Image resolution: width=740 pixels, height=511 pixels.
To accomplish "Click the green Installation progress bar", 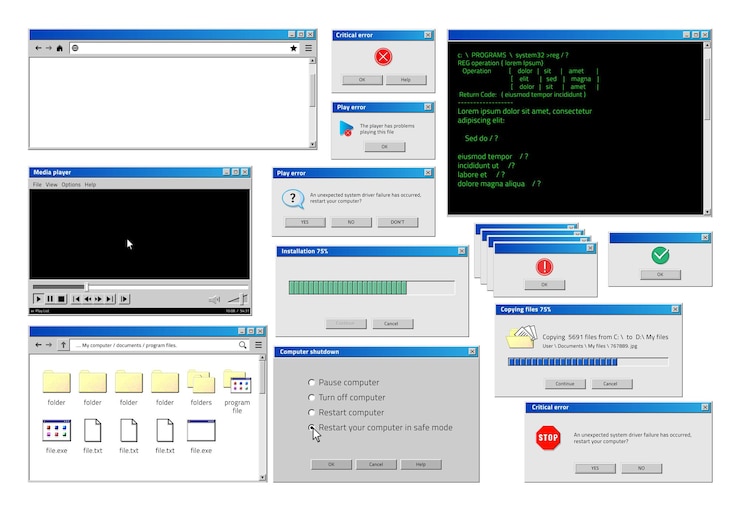I will tap(372, 287).
